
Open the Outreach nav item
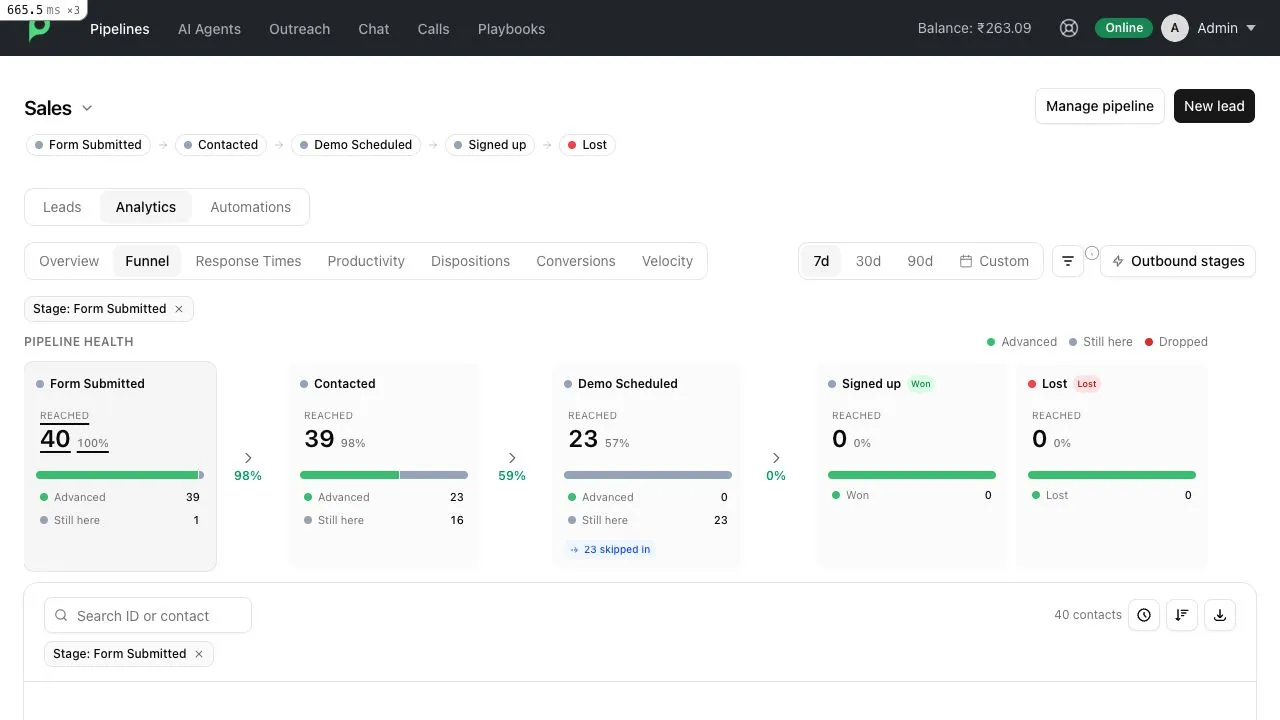[x=299, y=29]
